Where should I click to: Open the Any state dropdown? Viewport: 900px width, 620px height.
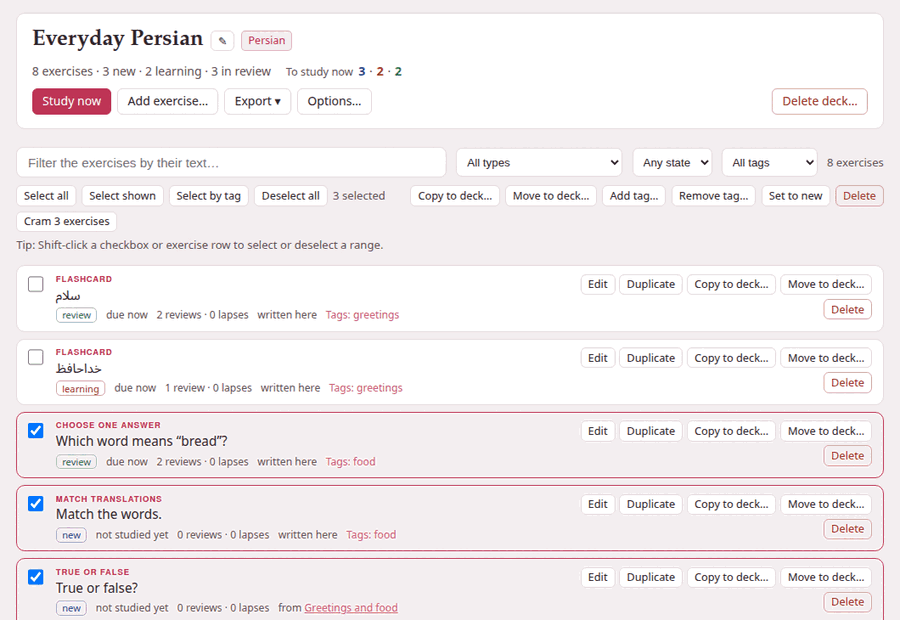click(x=672, y=163)
